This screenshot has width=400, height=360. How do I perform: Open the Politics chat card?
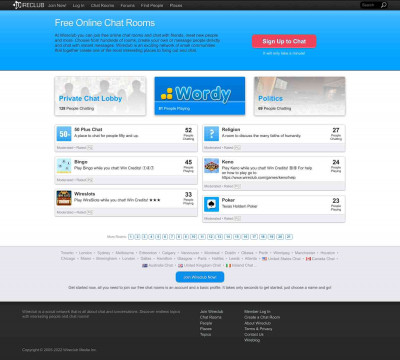(x=300, y=96)
